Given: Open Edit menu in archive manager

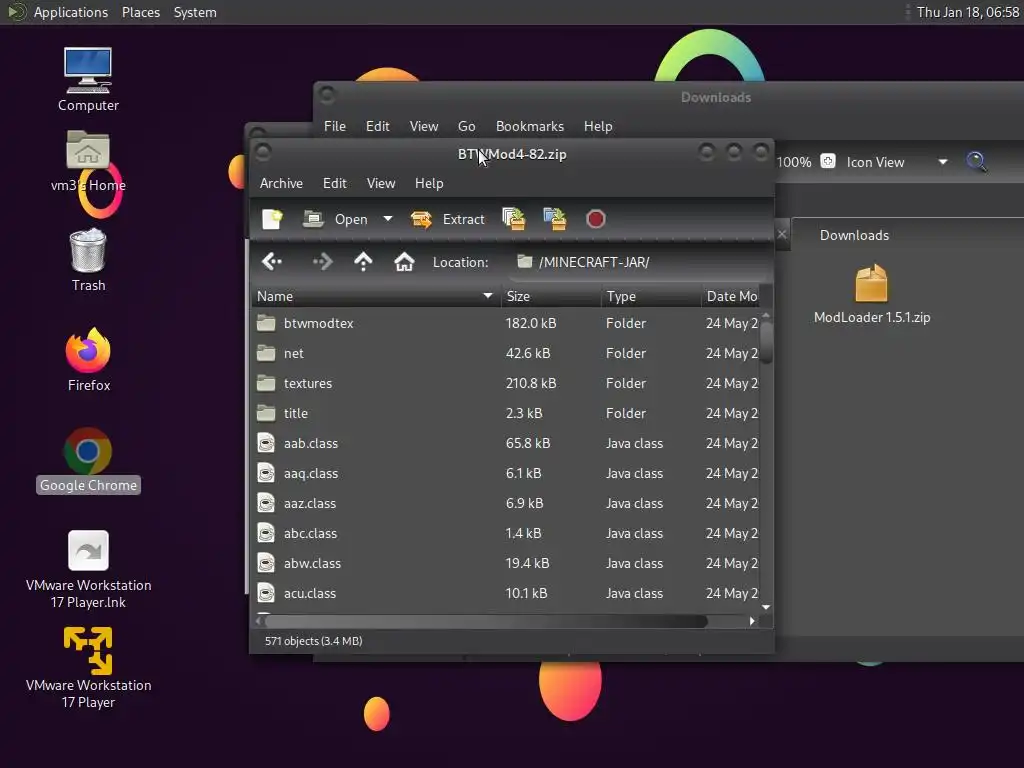Looking at the screenshot, I should [335, 184].
